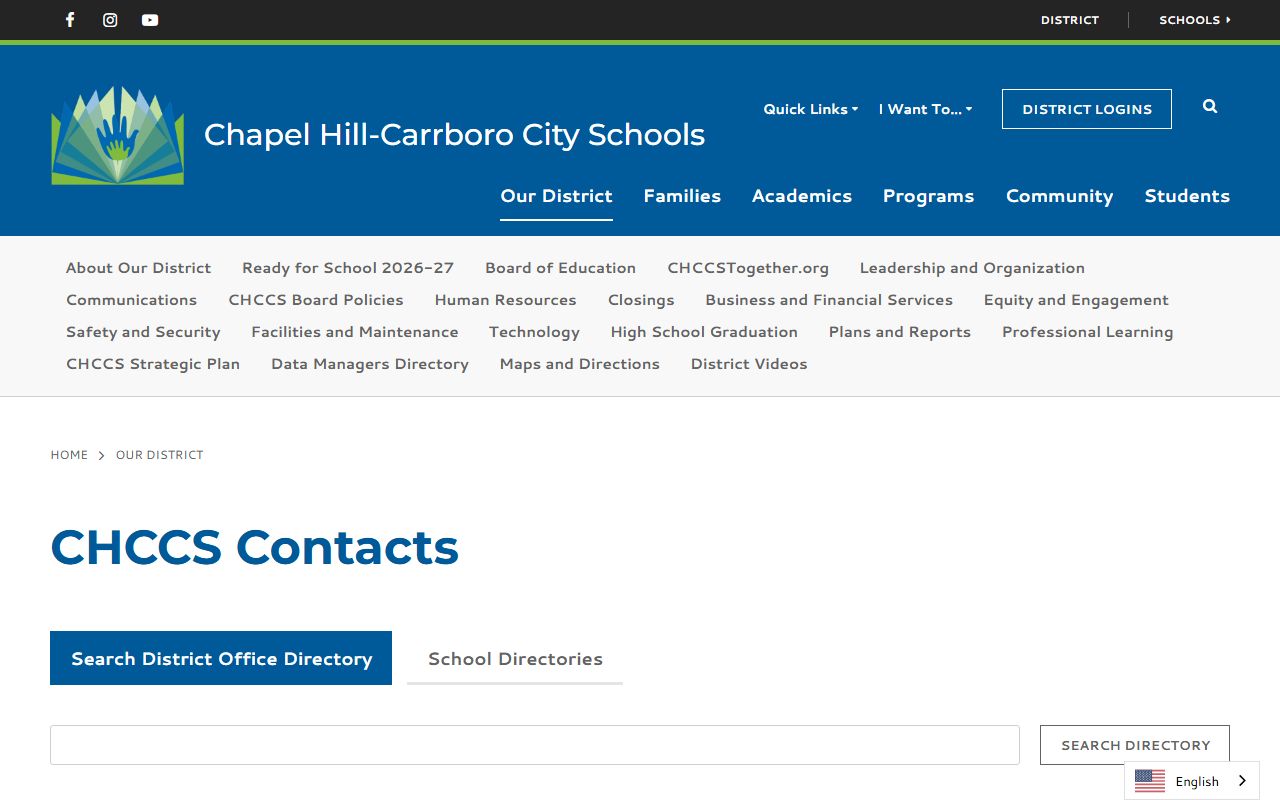Click the Search Directory button
1280x800 pixels.
tap(1135, 745)
